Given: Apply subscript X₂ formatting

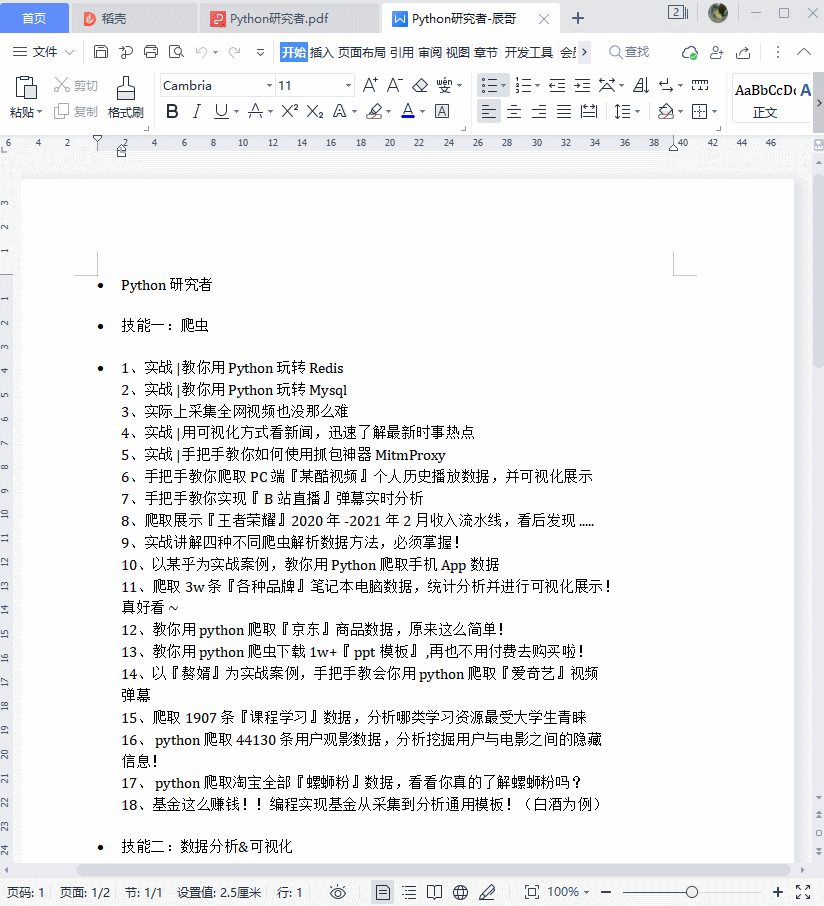Looking at the screenshot, I should click(x=315, y=111).
